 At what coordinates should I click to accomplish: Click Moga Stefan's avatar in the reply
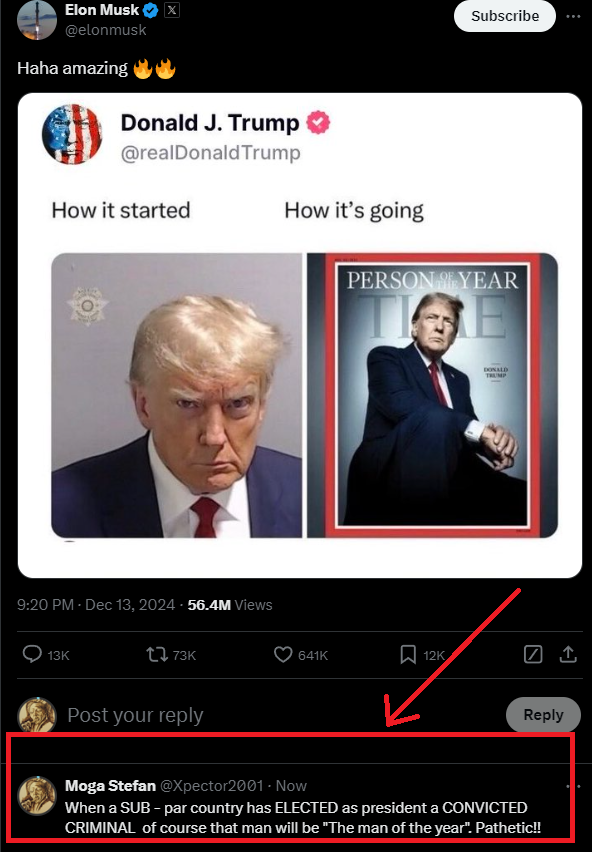coord(37,796)
